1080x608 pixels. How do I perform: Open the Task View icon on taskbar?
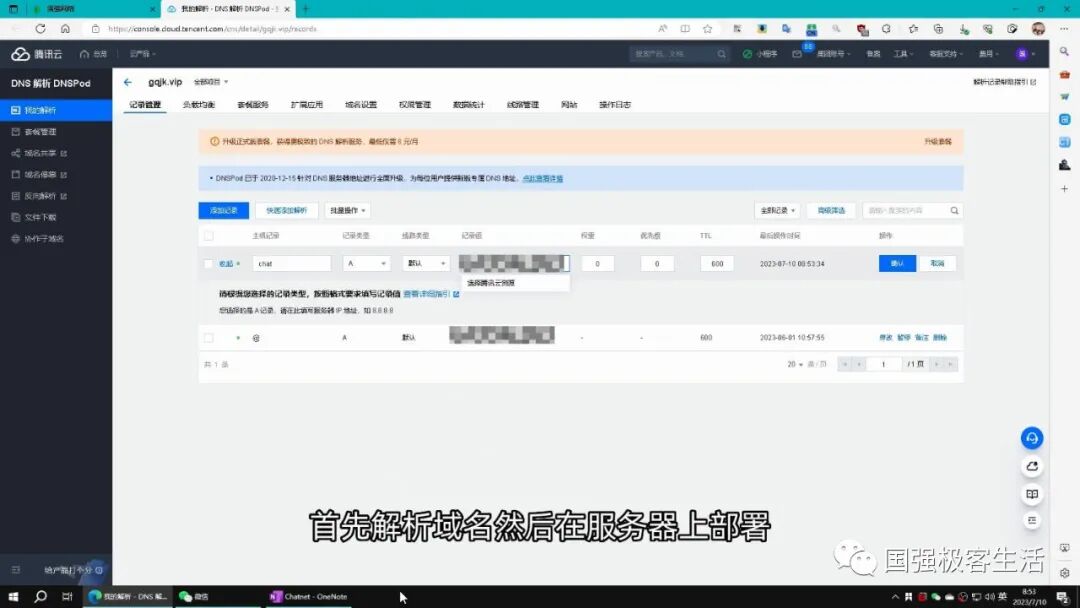click(x=67, y=596)
